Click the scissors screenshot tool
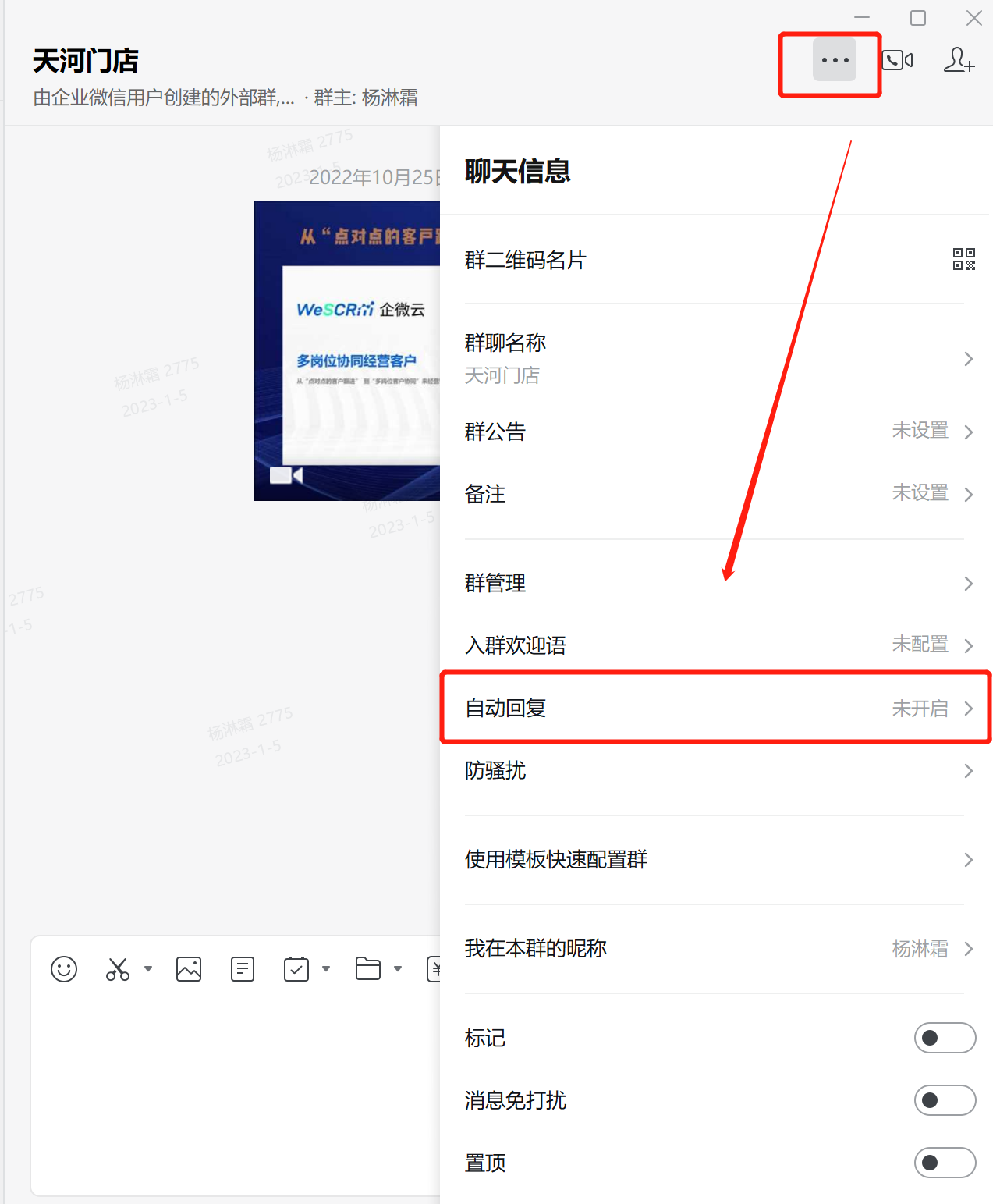Image resolution: width=993 pixels, height=1204 pixels. [118, 969]
